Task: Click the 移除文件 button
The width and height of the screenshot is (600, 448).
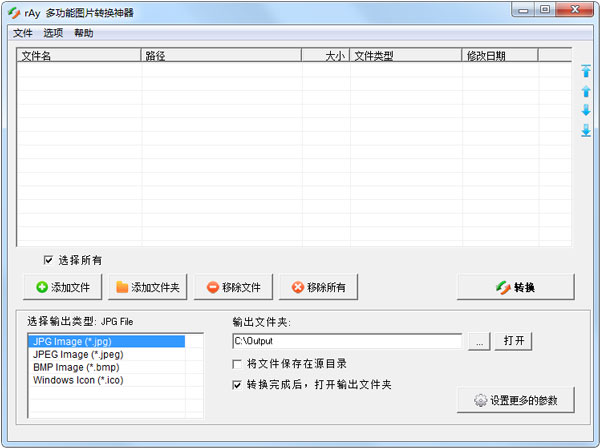Action: 233,287
